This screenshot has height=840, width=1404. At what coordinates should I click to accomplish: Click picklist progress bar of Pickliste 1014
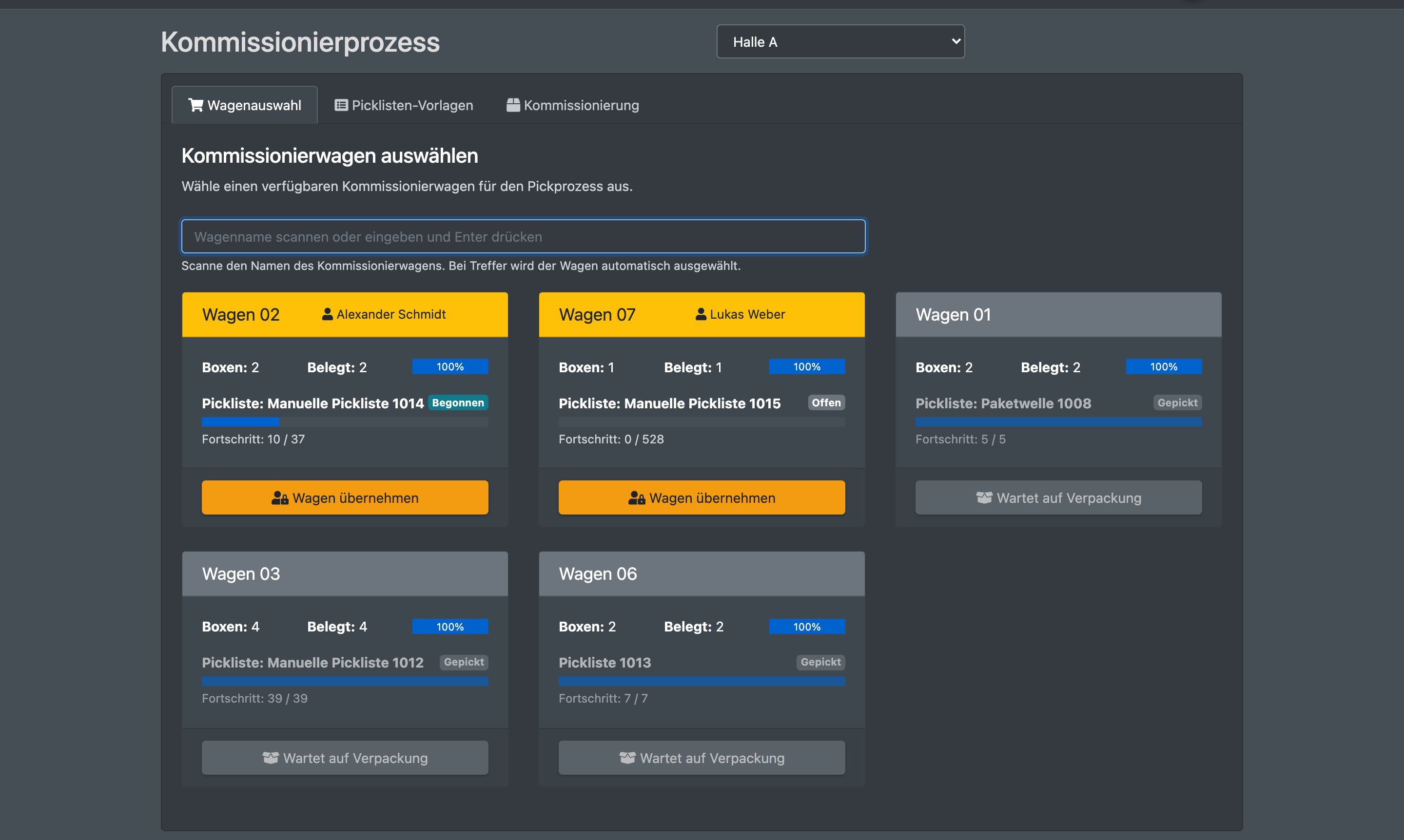pyautogui.click(x=345, y=421)
